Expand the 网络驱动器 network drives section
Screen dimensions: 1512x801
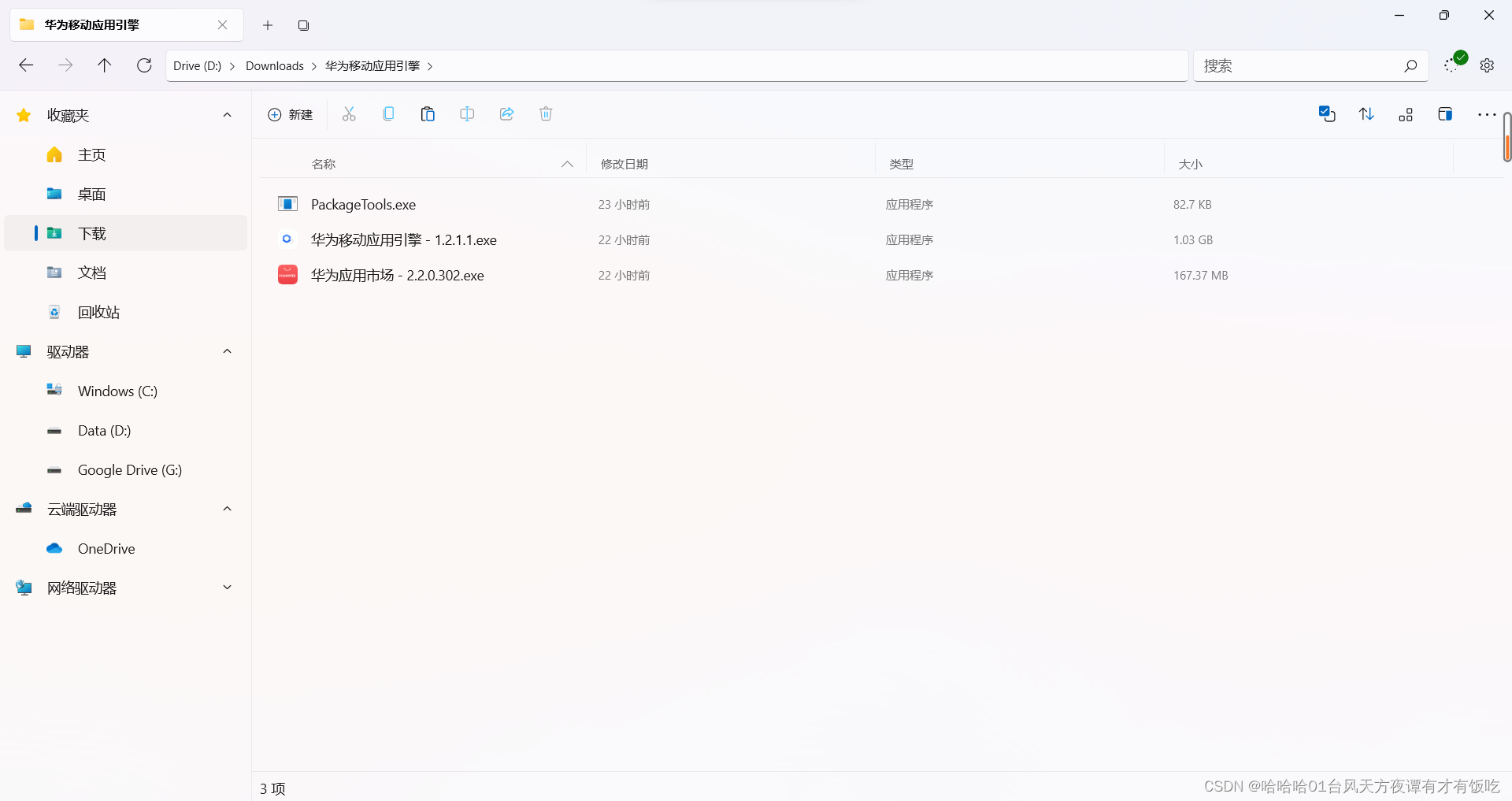point(228,588)
